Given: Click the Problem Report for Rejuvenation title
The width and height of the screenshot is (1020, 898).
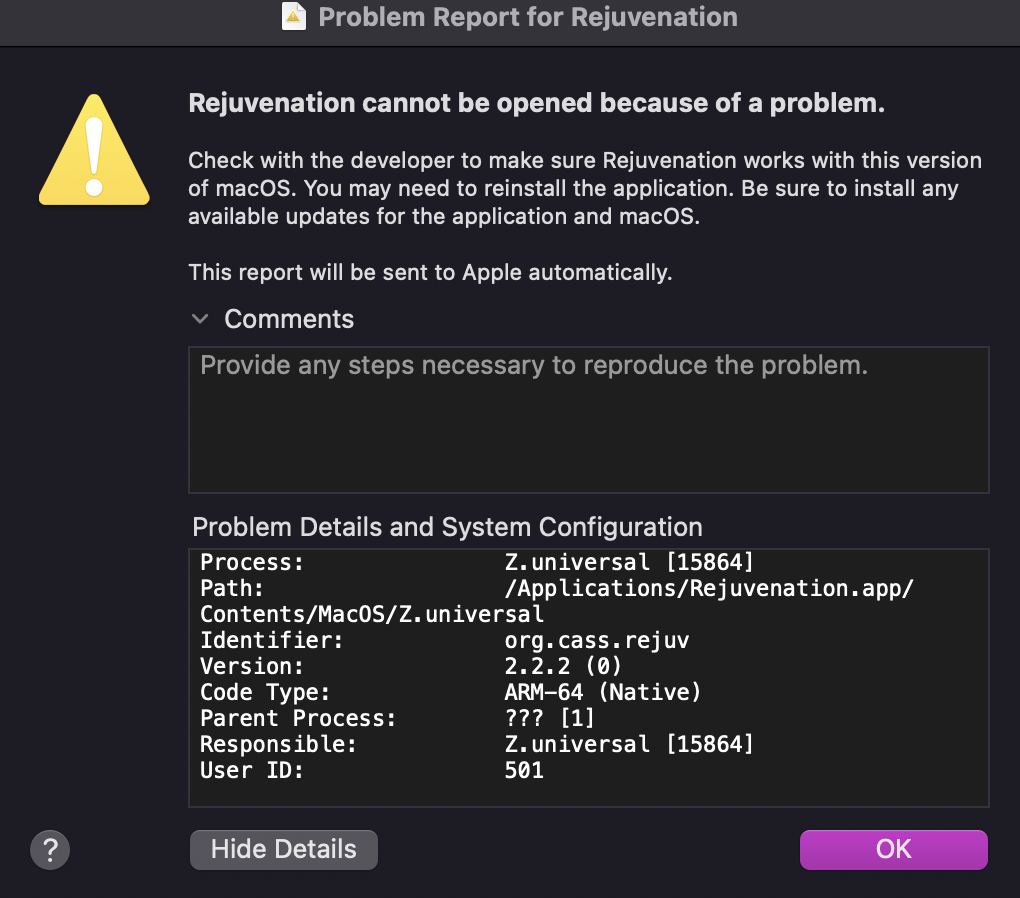Looking at the screenshot, I should [528, 17].
